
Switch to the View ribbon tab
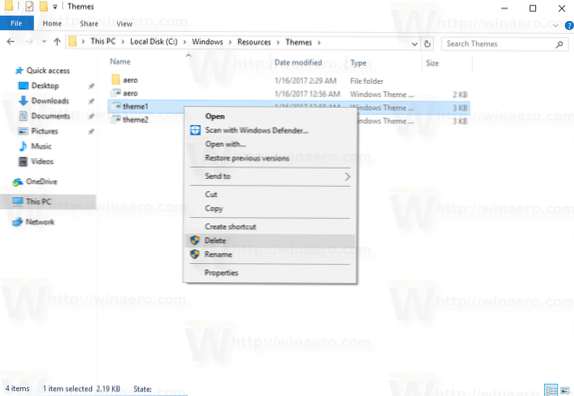pyautogui.click(x=124, y=24)
